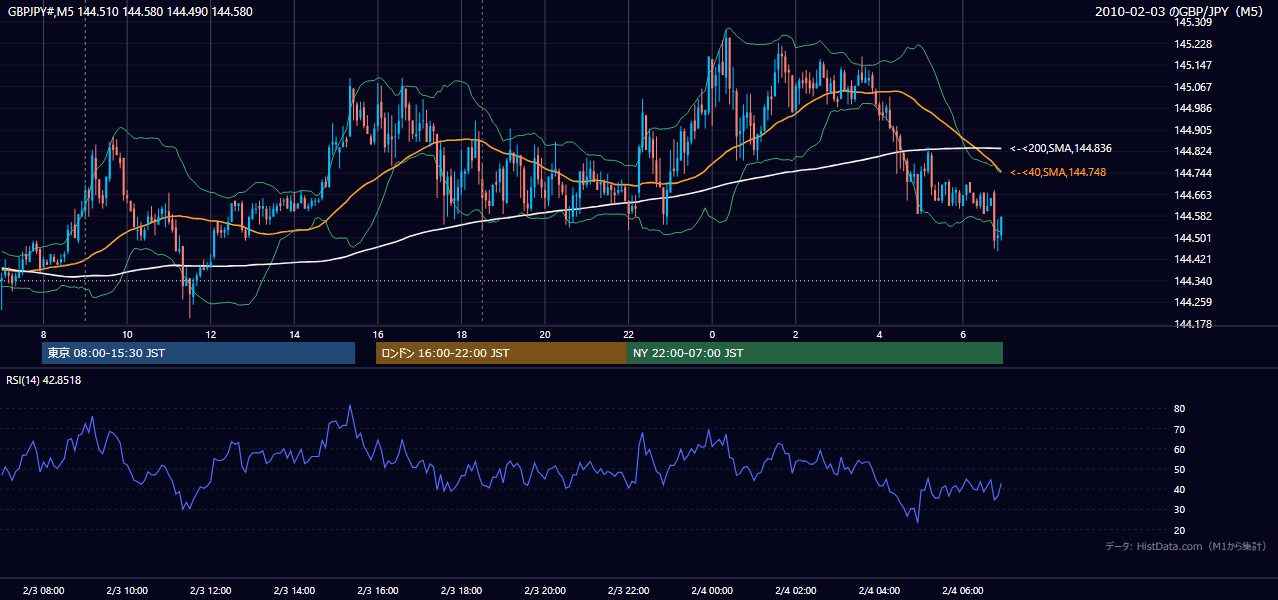Click RSI scale value 40
Viewport: 1278px width, 600px height.
click(x=1180, y=490)
